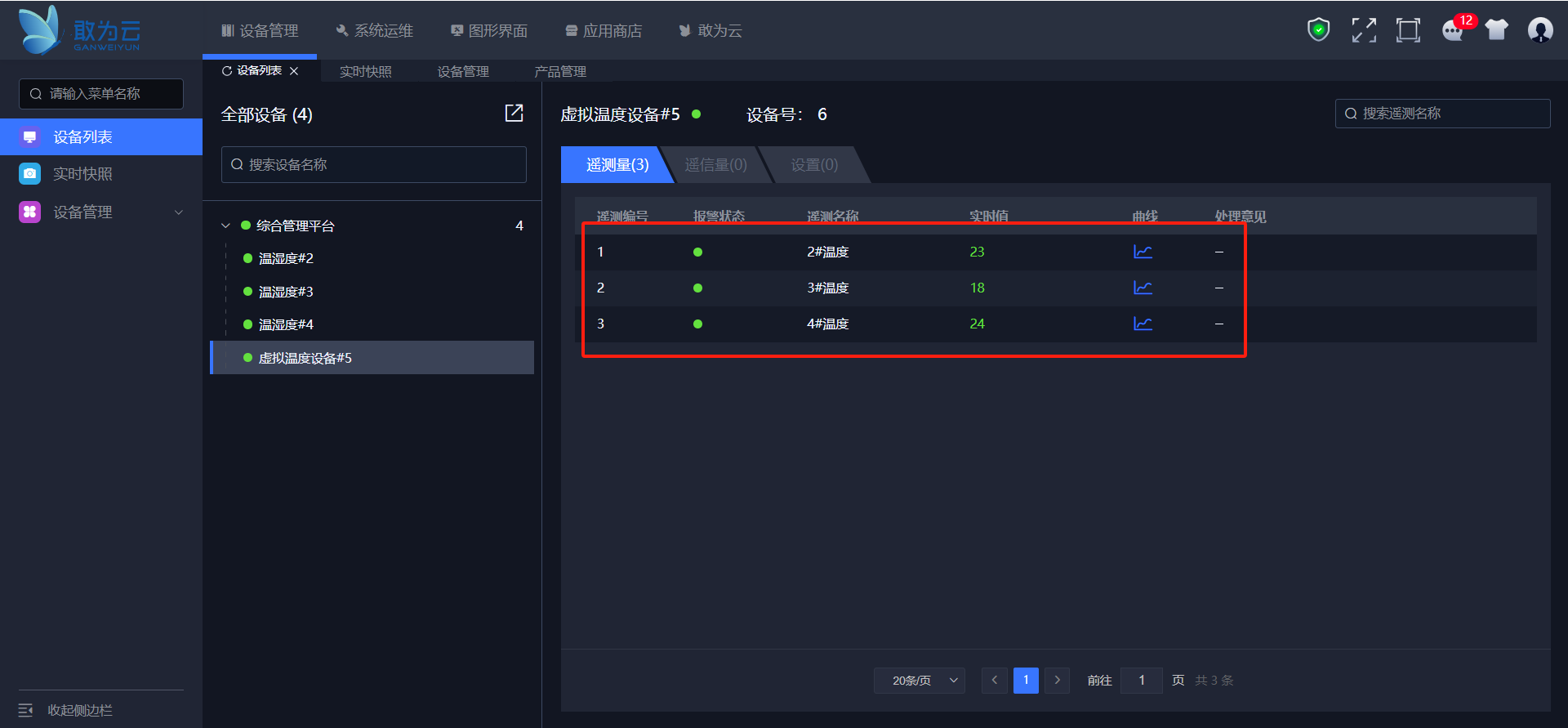1568x728 pixels.
Task: Click the 敢为云 butterfly logo
Action: coord(80,30)
